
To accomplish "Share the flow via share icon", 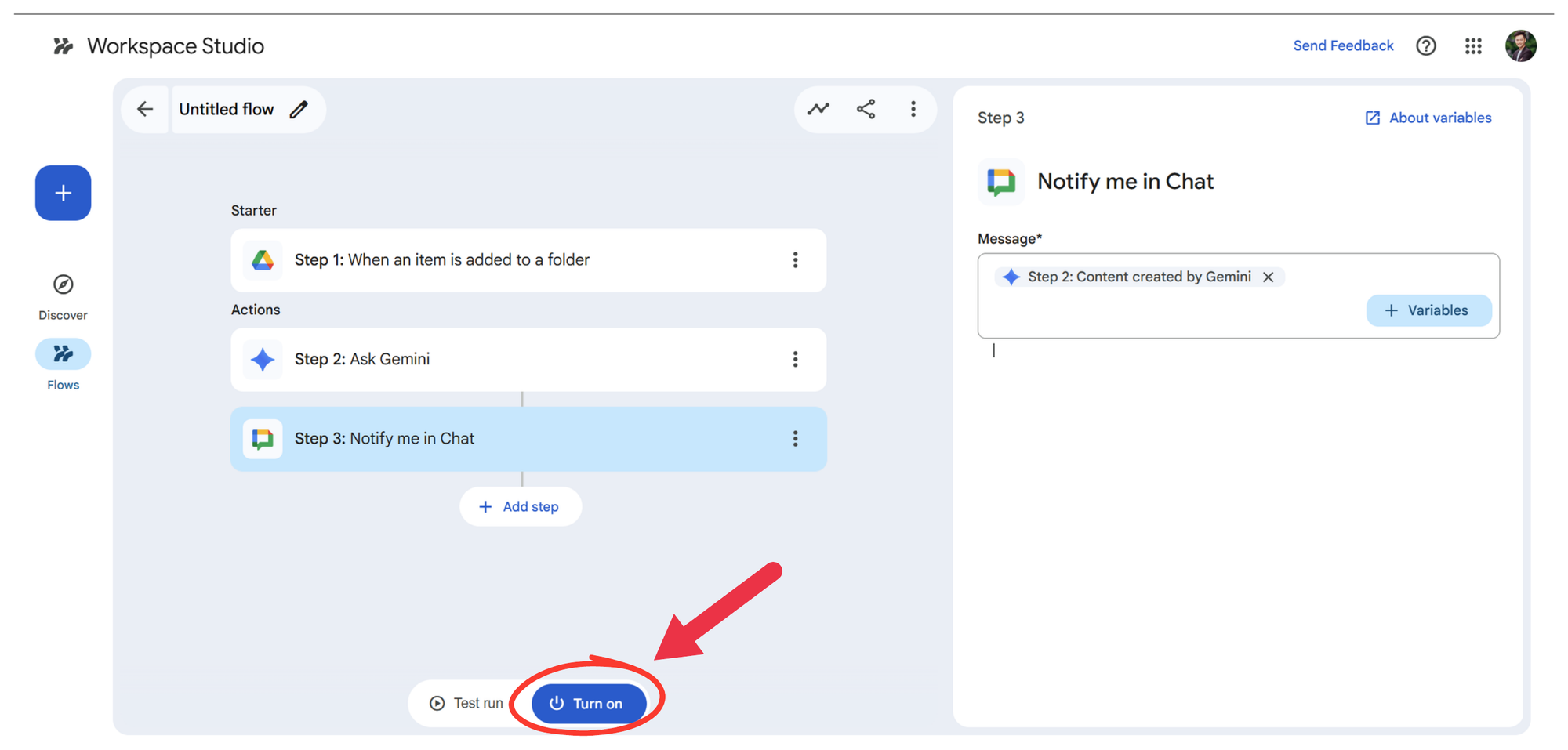I will coord(866,109).
